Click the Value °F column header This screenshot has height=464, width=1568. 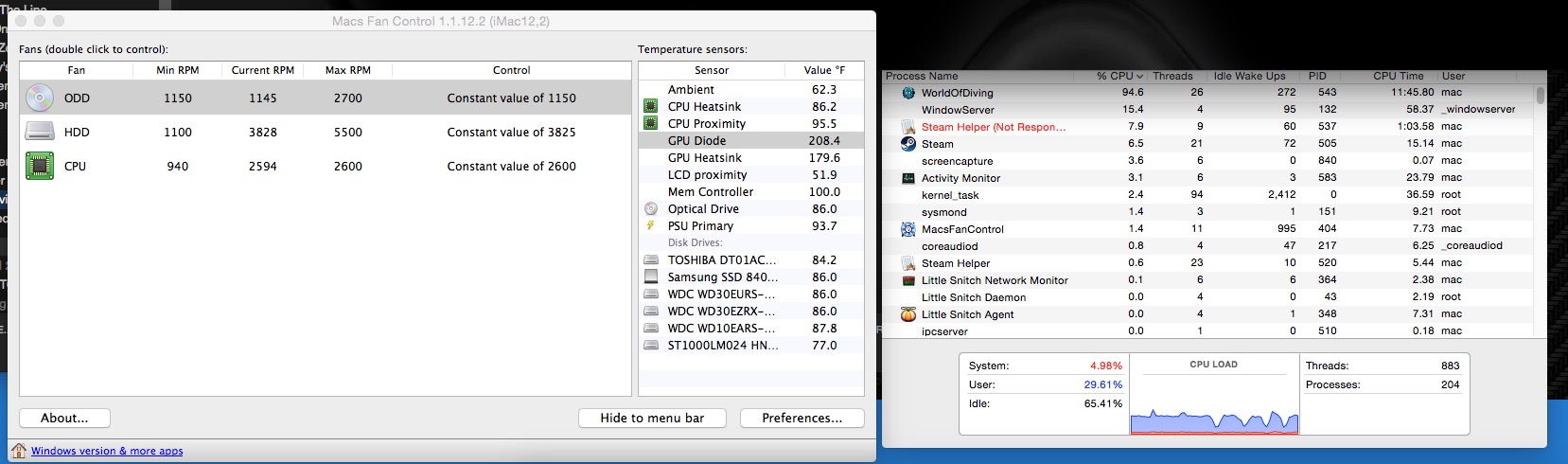pos(824,70)
